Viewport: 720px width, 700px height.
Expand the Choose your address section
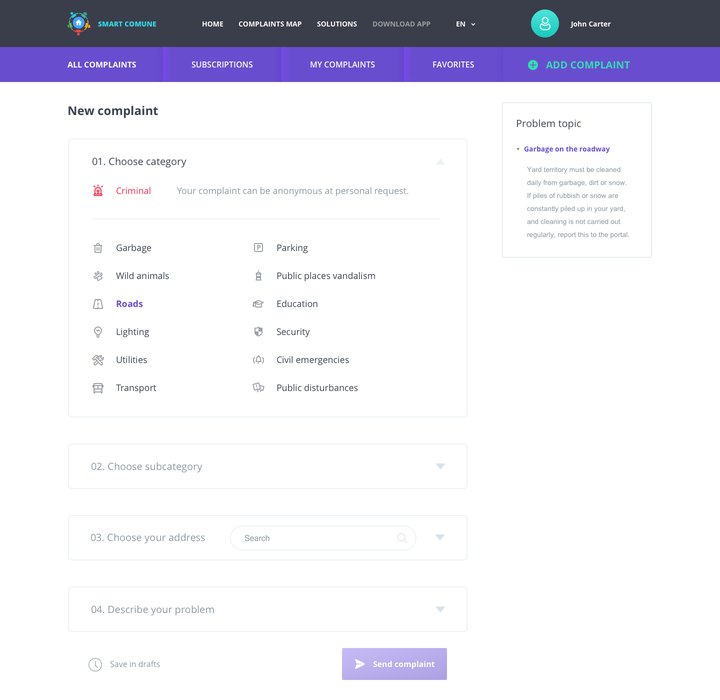(440, 537)
